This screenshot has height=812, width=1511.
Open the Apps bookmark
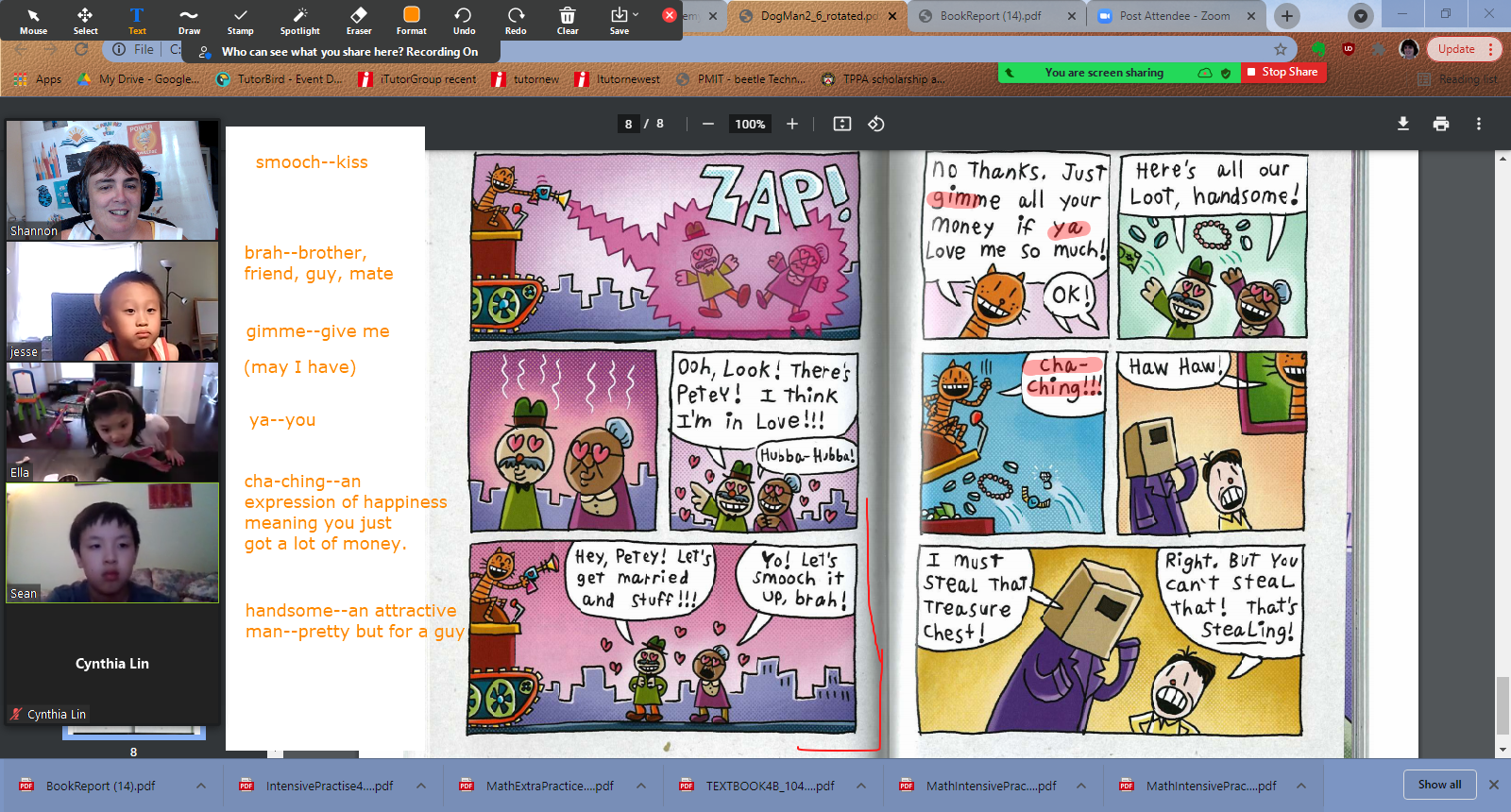[x=39, y=79]
